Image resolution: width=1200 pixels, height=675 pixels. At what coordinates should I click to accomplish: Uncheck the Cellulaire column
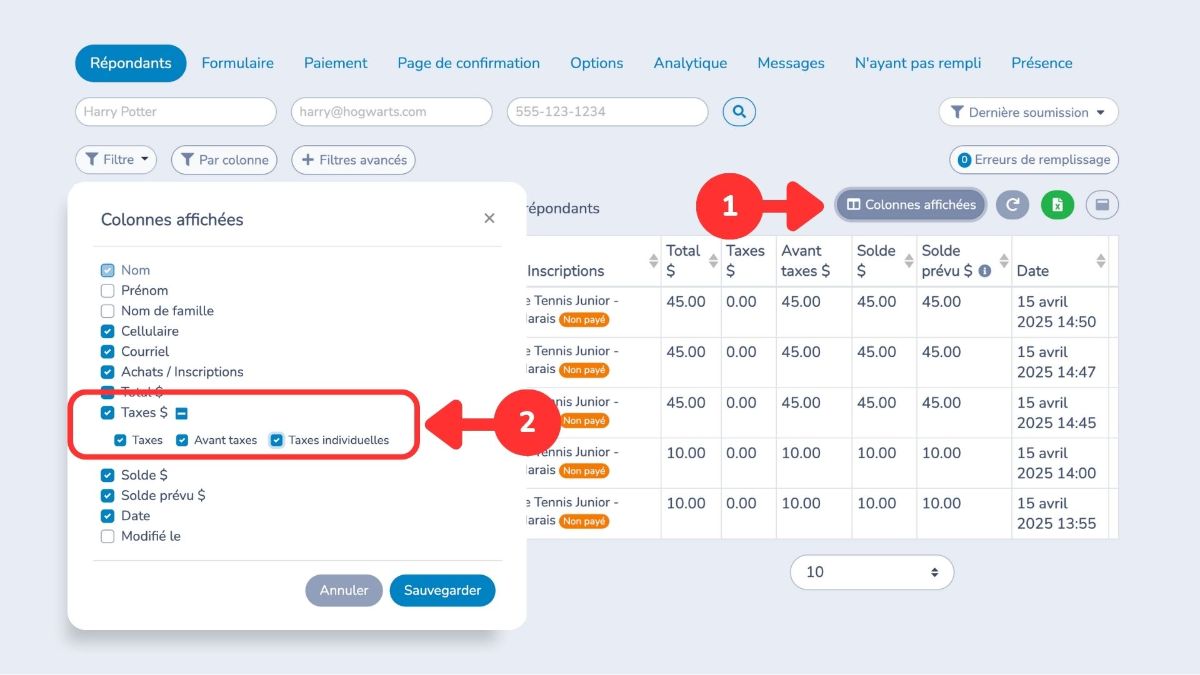[107, 331]
